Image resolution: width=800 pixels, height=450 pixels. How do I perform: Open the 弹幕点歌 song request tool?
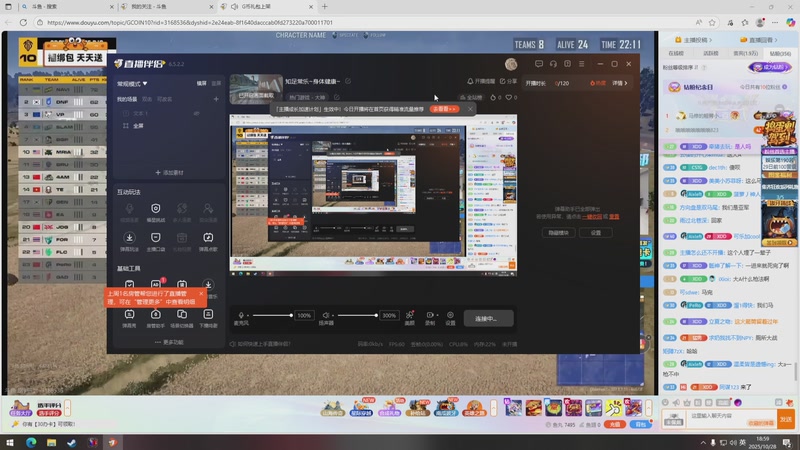[208, 241]
